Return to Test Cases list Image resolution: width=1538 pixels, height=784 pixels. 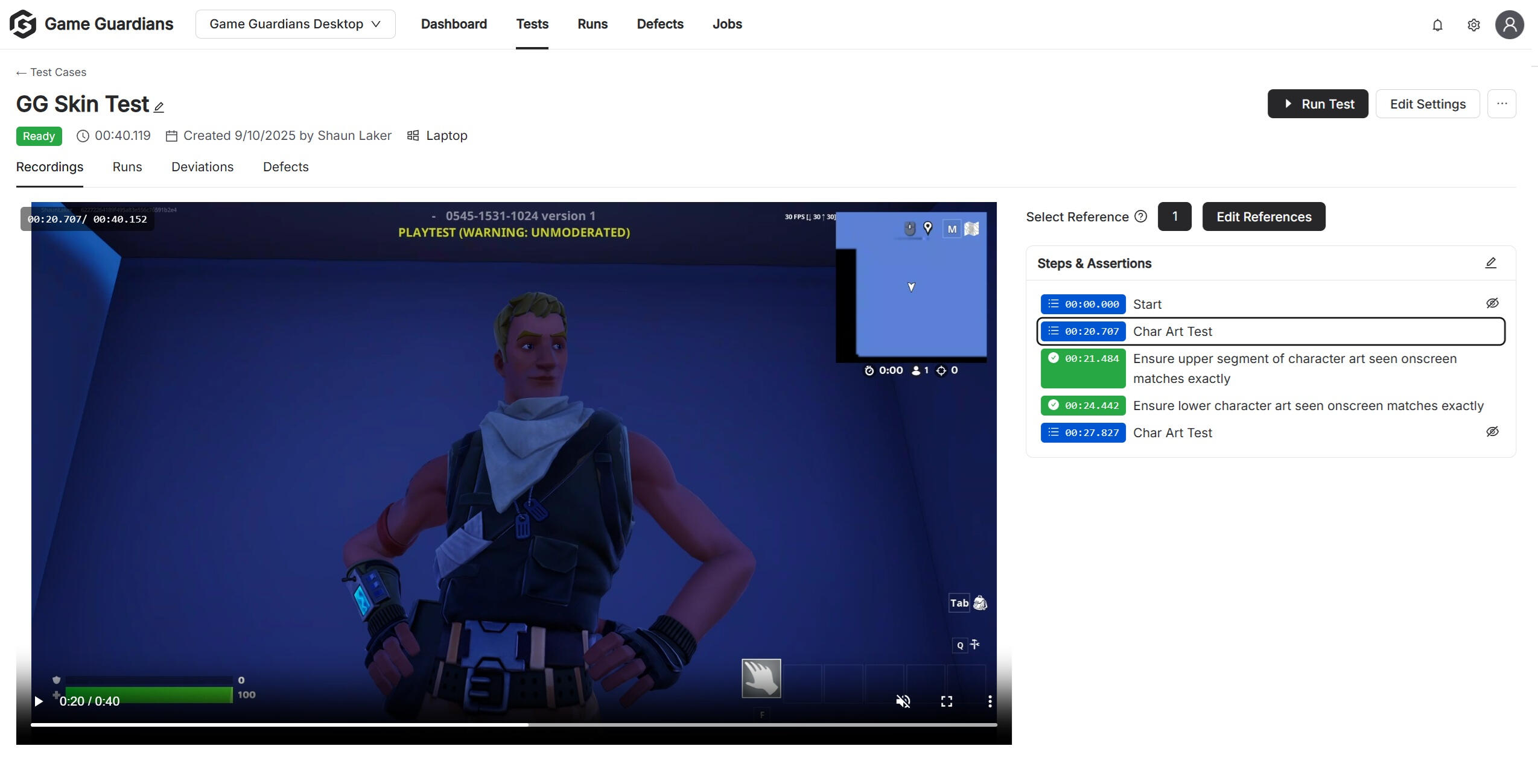(x=58, y=72)
